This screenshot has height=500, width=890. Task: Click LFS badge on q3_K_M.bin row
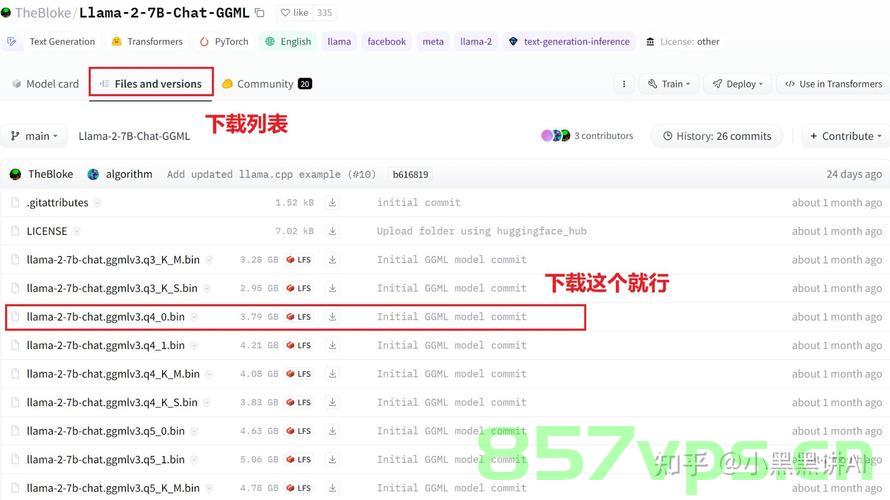(x=299, y=259)
